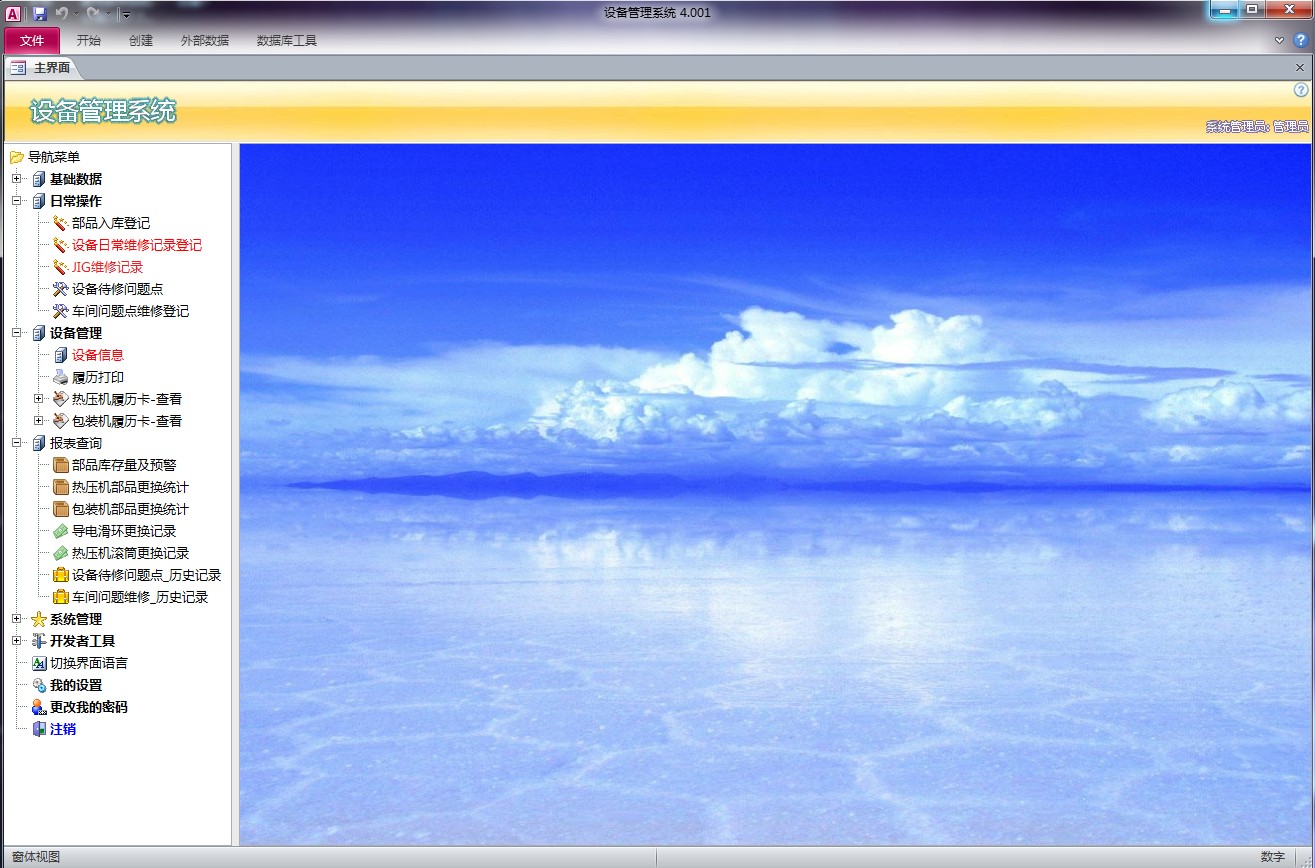Screen dimensions: 1315x868
Task: Click the 部品入库登记 pencil icon
Action: (x=61, y=223)
